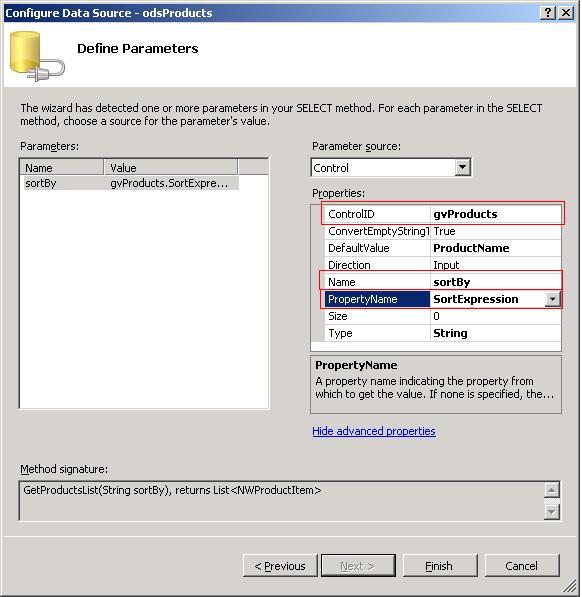Cancel the data source wizard
This screenshot has width=582, height=597.
(x=522, y=566)
